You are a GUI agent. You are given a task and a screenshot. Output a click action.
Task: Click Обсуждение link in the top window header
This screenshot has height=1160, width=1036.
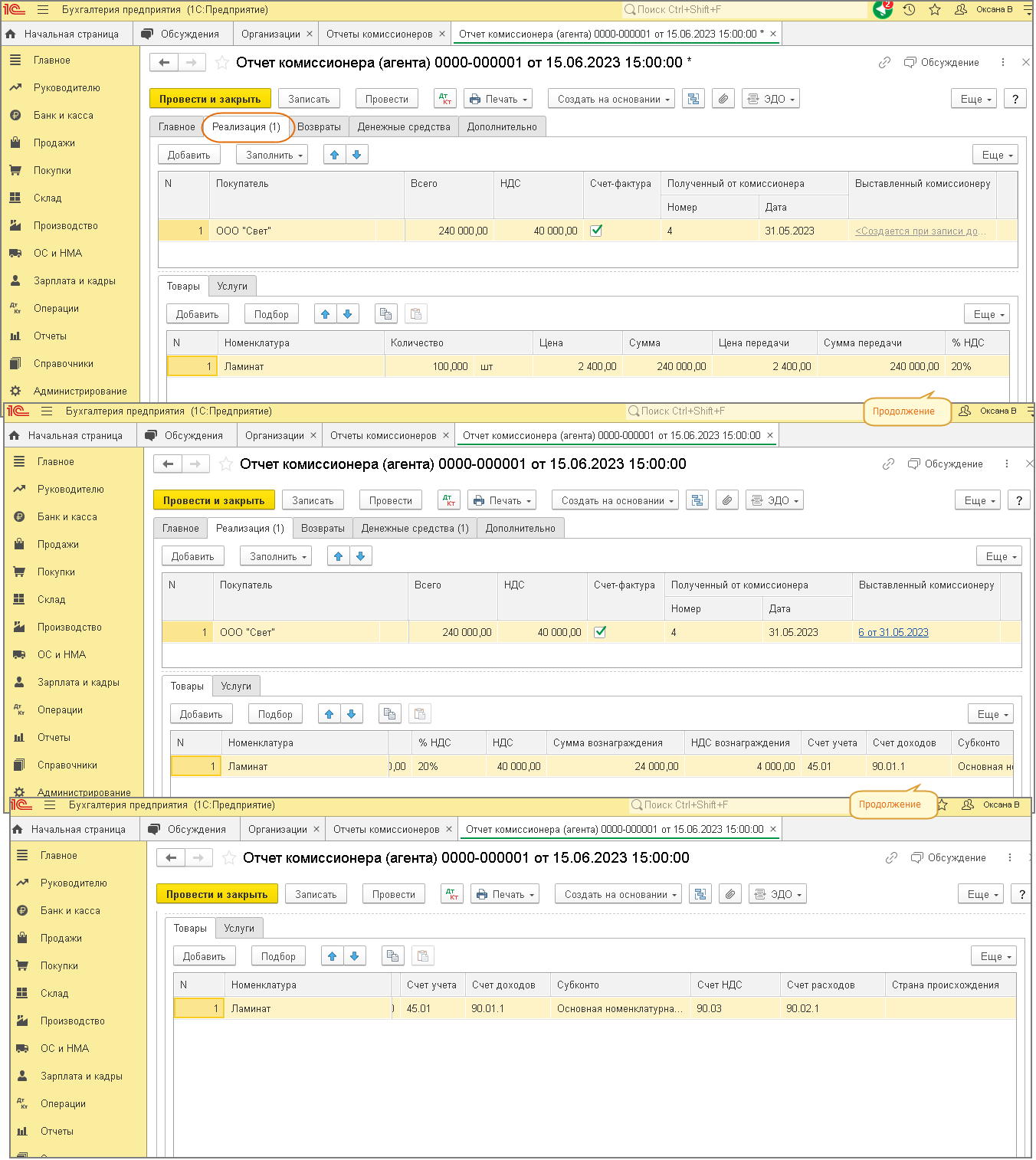click(x=942, y=63)
